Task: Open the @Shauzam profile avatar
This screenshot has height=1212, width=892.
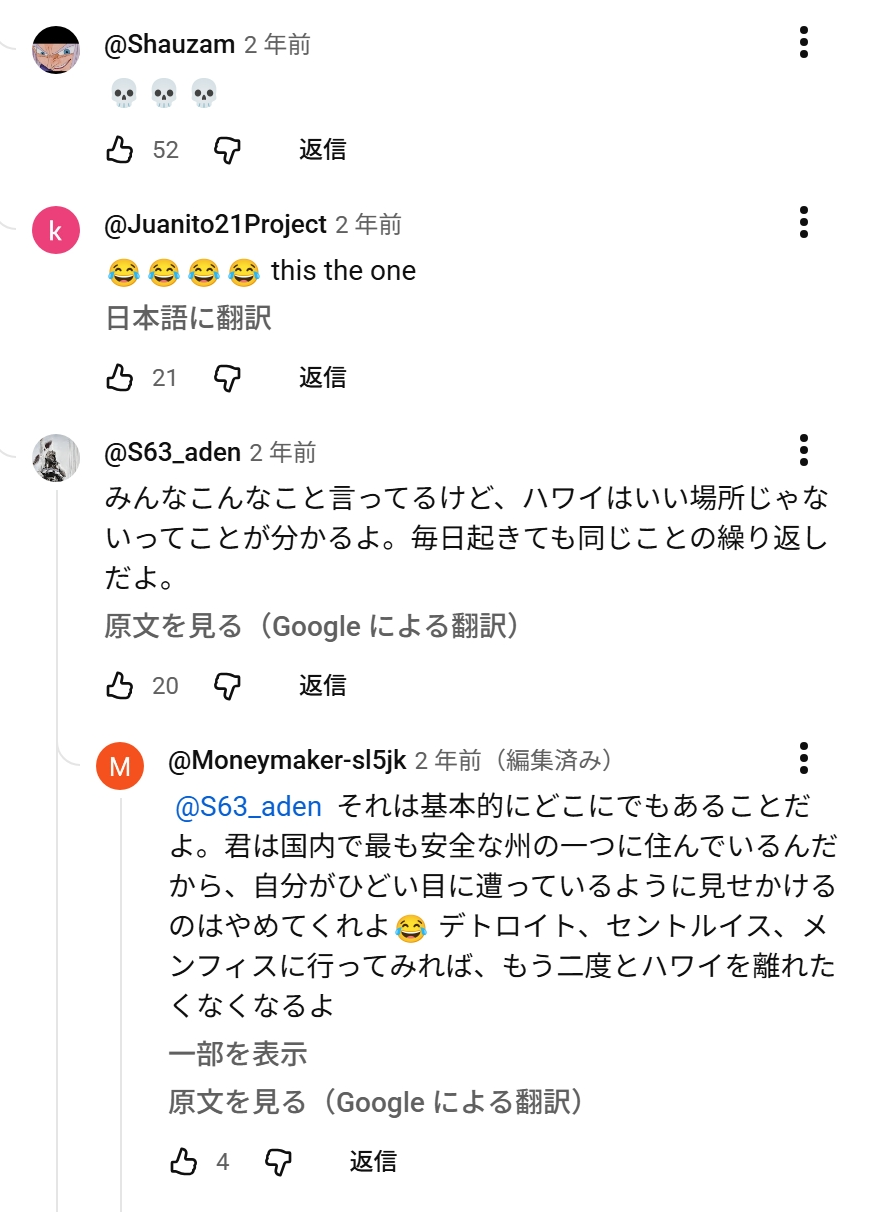Action: pyautogui.click(x=56, y=50)
